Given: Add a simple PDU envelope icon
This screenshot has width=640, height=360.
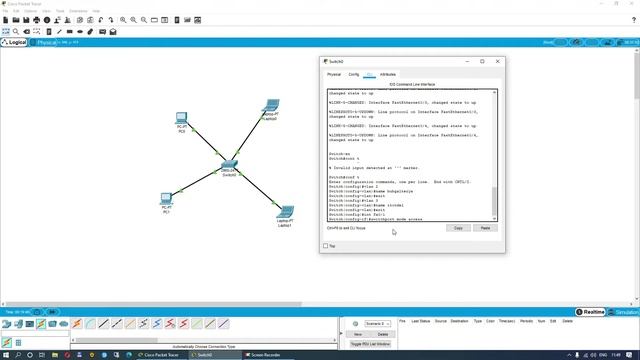Looking at the screenshot, I should [x=102, y=31].
